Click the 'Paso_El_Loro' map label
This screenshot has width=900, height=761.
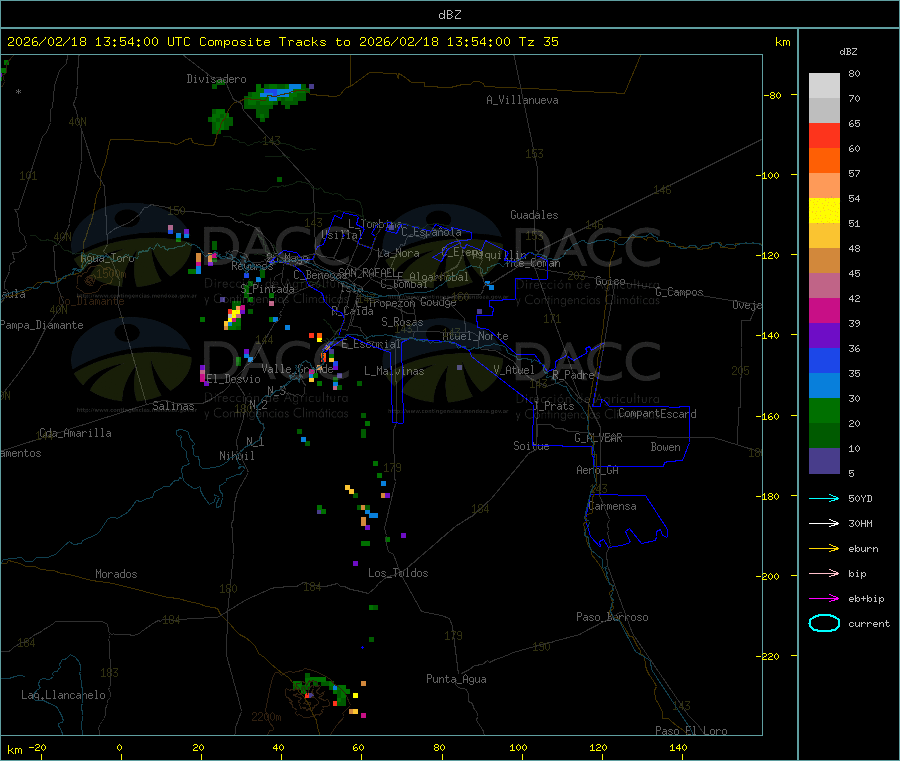pyautogui.click(x=691, y=731)
